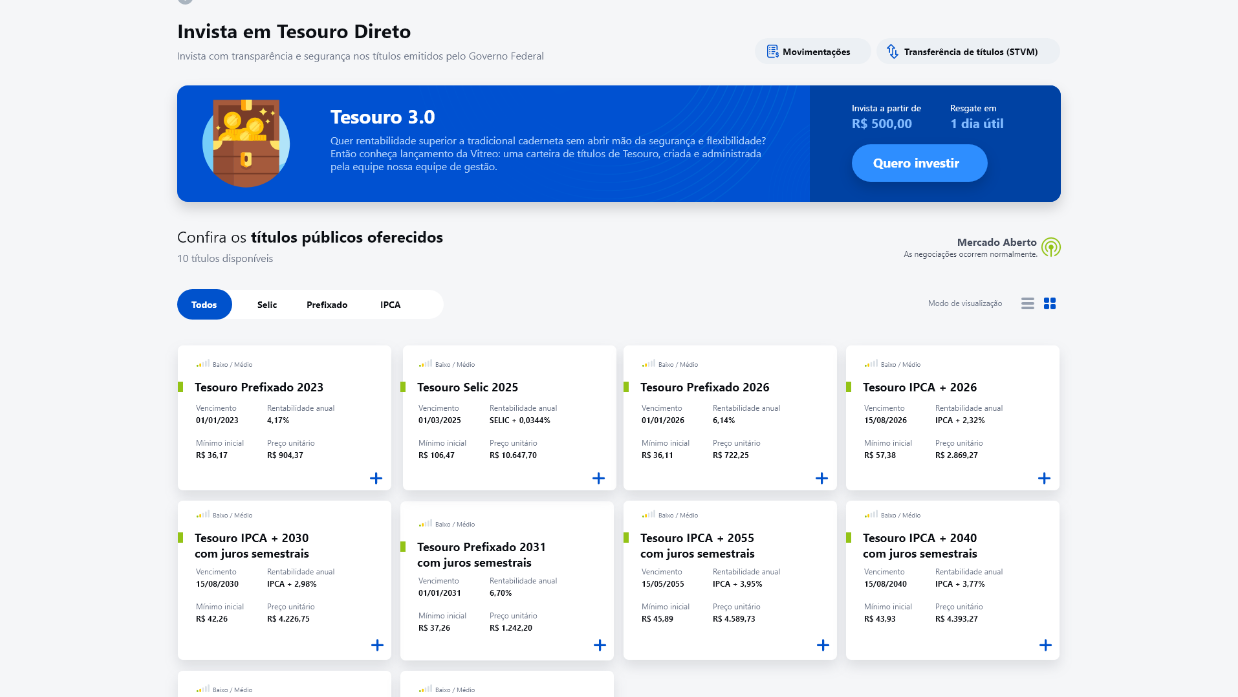The height and width of the screenshot is (697, 1238).
Task: Click the Mercado Aberto signal icon
Action: 1051,247
